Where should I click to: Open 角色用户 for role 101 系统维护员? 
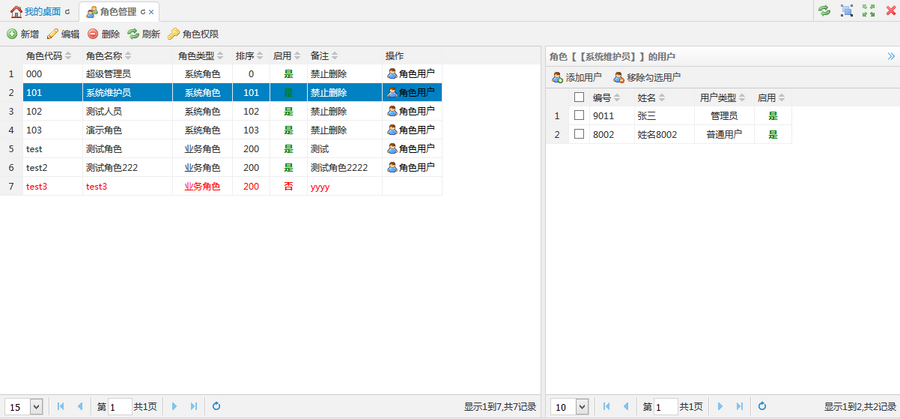point(411,92)
